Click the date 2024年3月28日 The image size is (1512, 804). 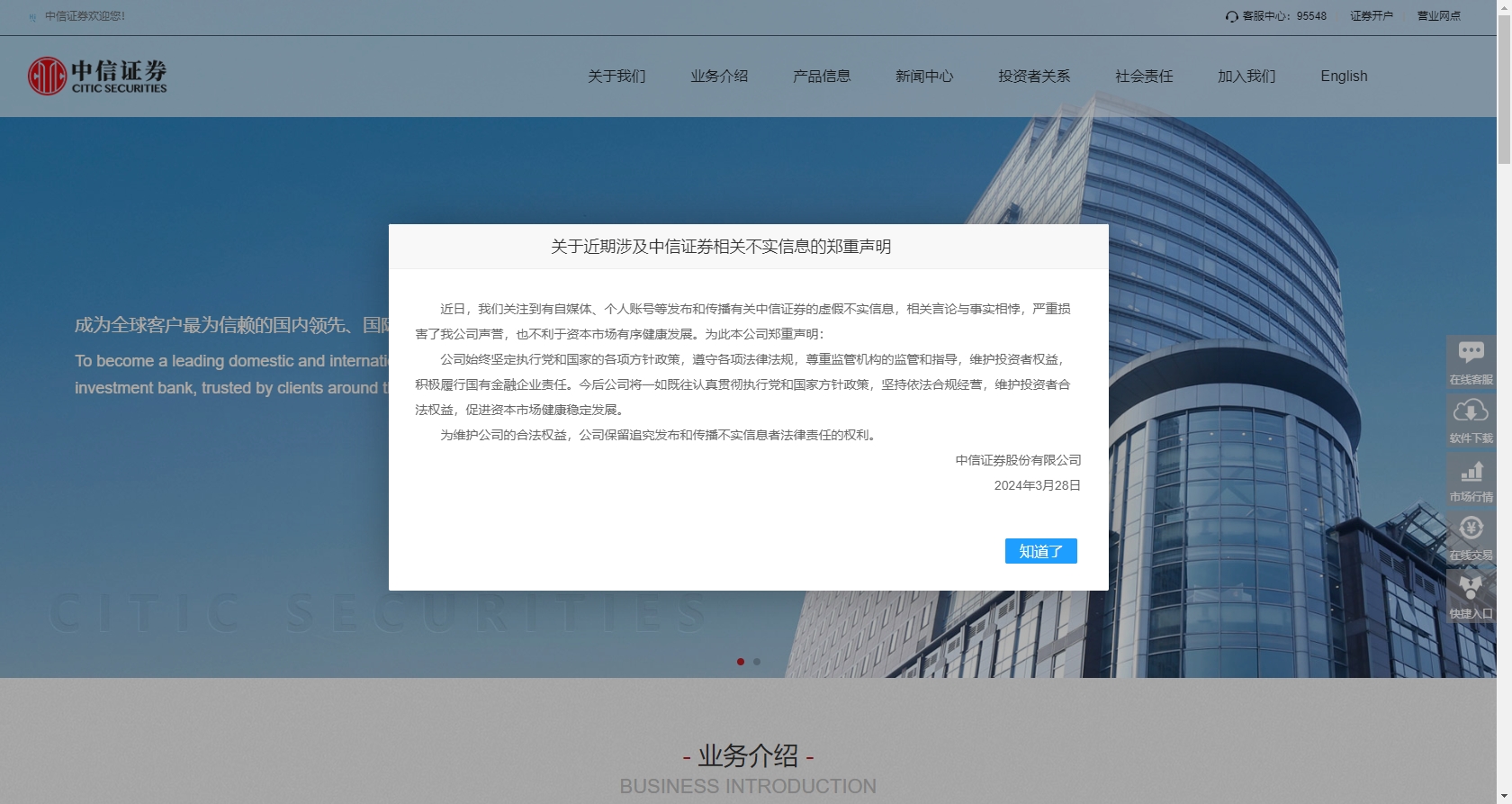tap(1038, 485)
